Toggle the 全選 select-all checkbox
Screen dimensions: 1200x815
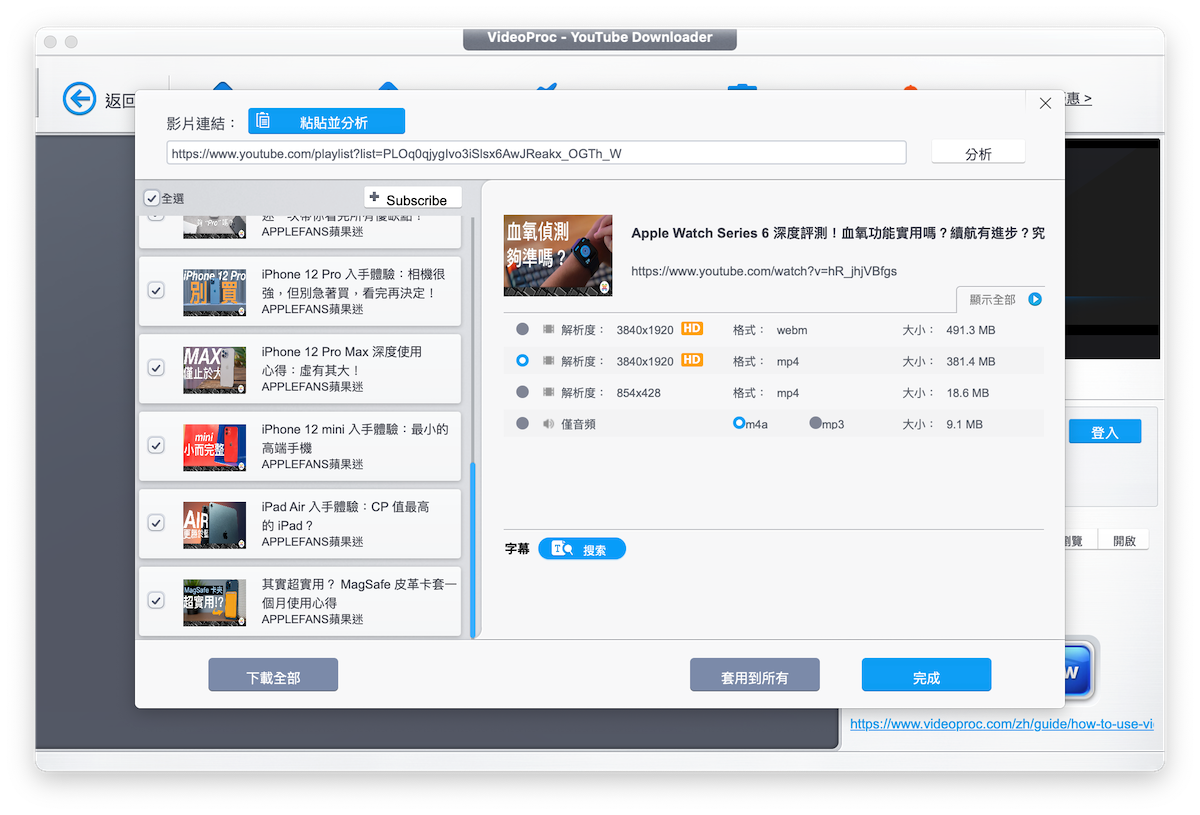pyautogui.click(x=152, y=198)
